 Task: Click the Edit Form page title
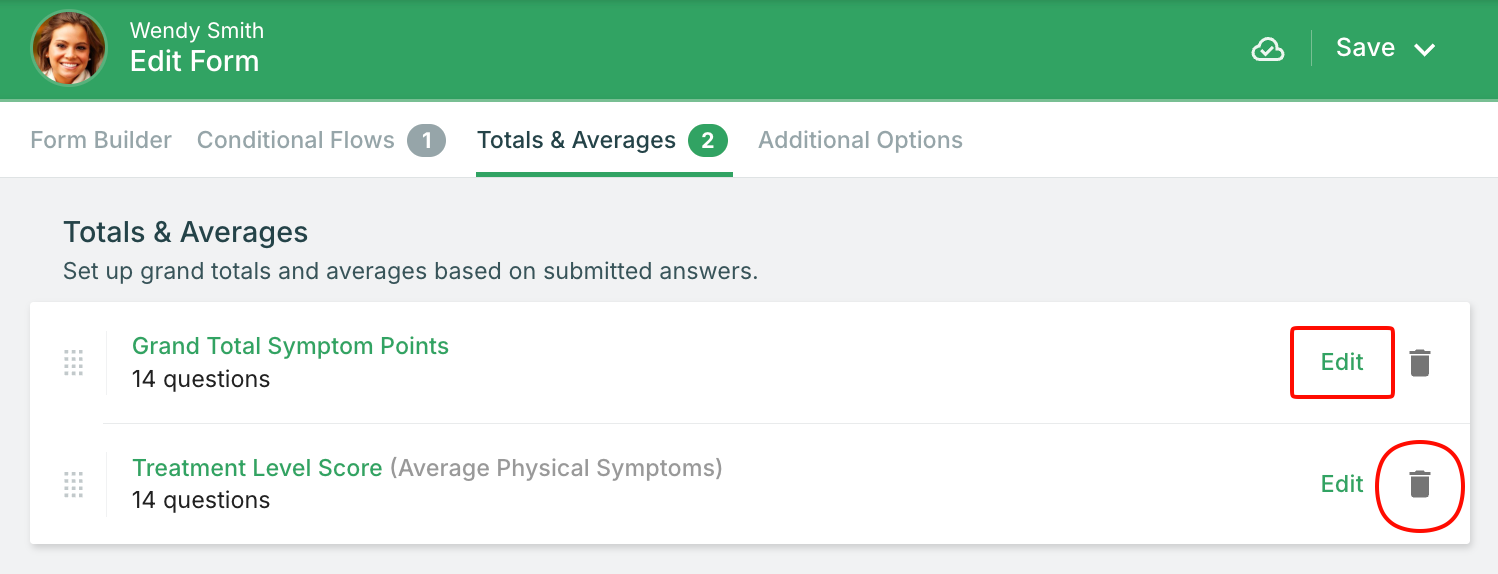(194, 62)
